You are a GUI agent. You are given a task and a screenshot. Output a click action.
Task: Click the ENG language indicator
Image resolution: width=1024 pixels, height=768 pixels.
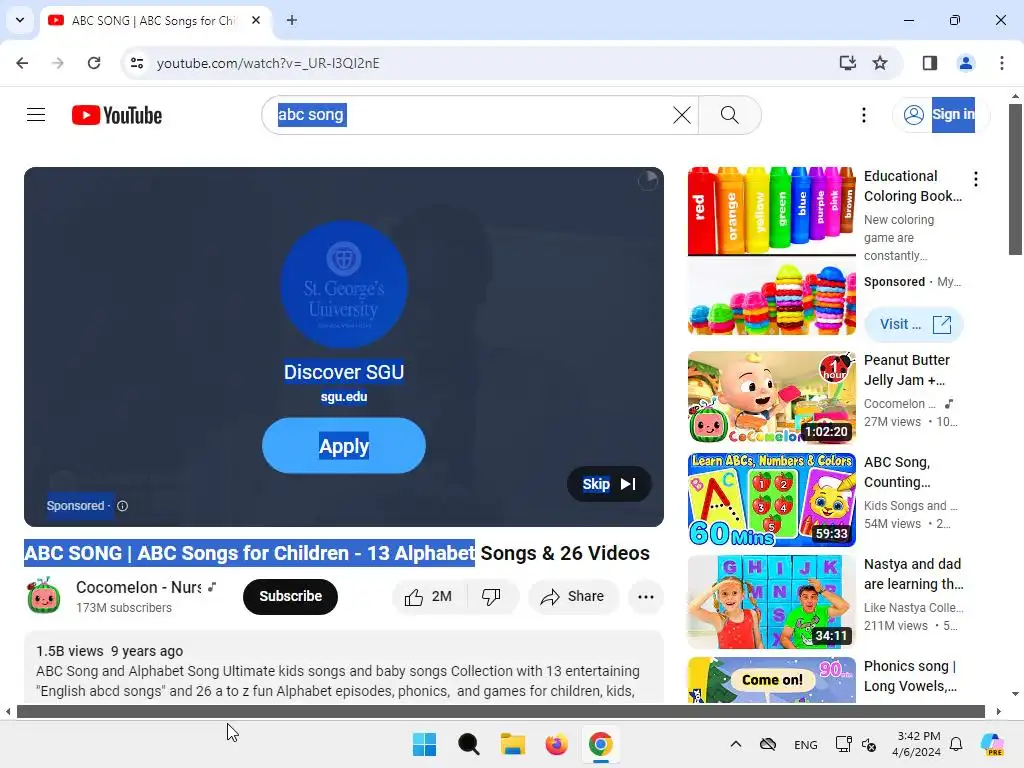[805, 744]
